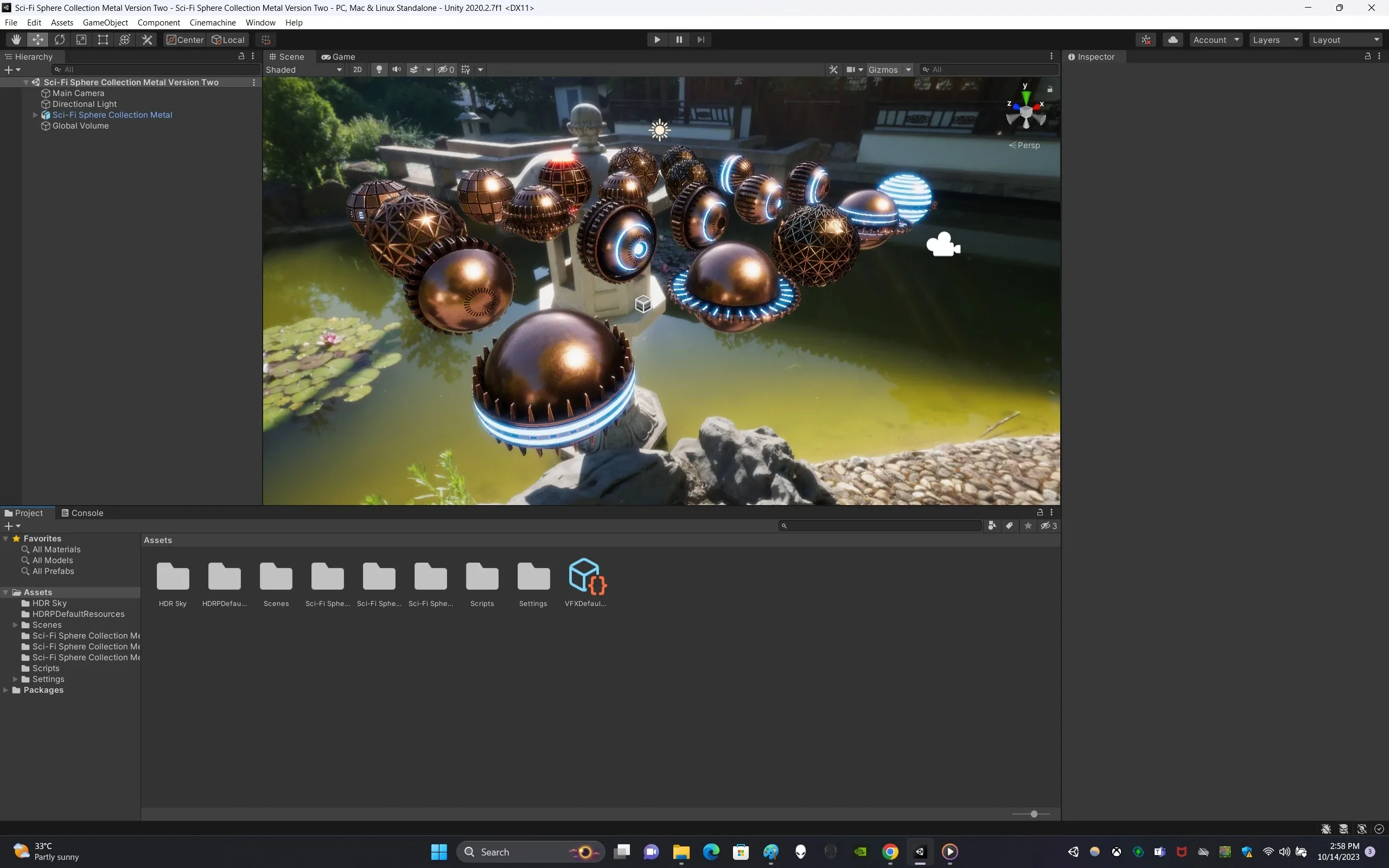Click the Project search field
Viewport: 1389px width, 868px height.
click(881, 526)
